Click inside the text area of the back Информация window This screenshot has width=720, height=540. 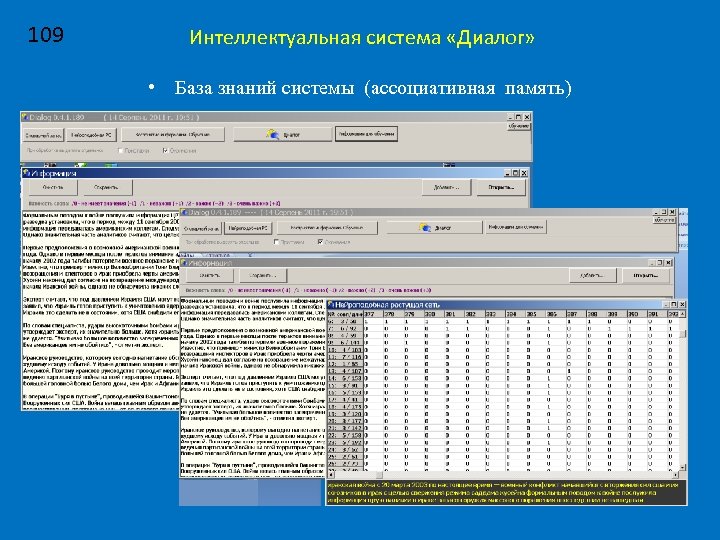tap(101, 310)
